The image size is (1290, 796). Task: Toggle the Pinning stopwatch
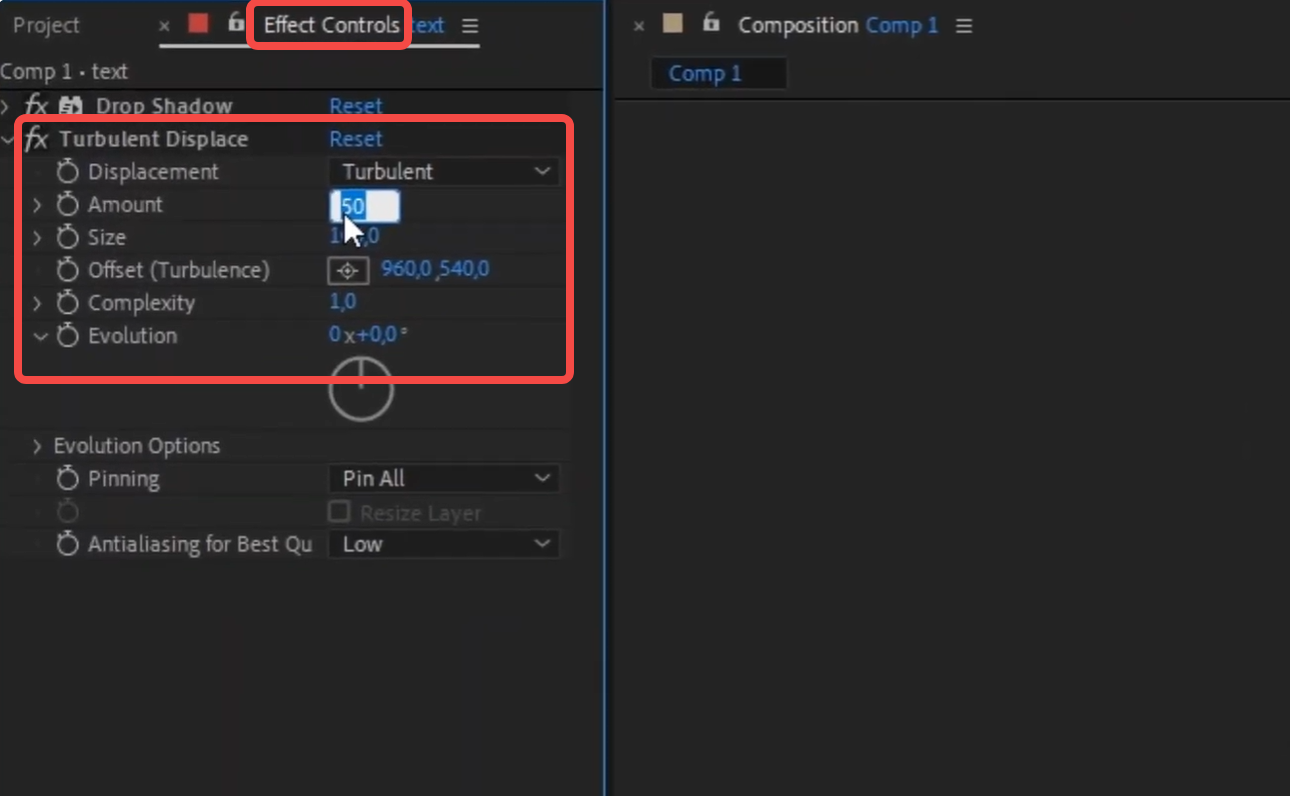coord(67,479)
